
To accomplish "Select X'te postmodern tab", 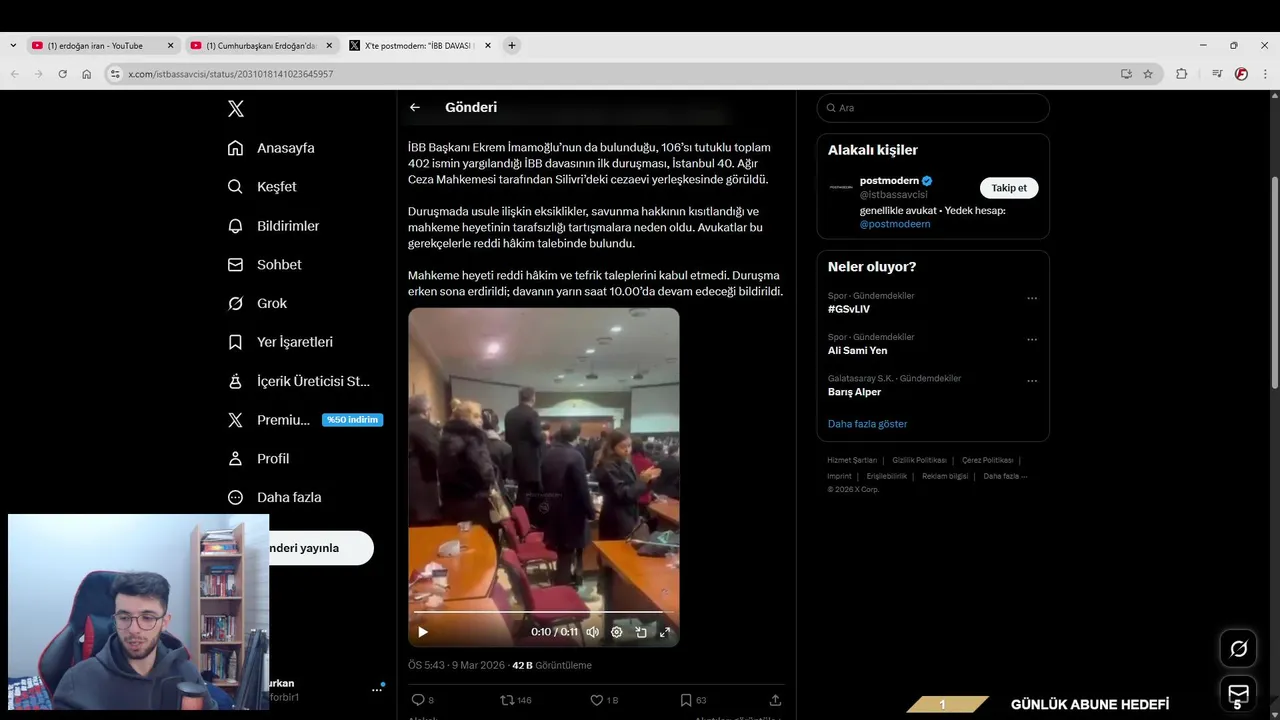I will point(419,45).
